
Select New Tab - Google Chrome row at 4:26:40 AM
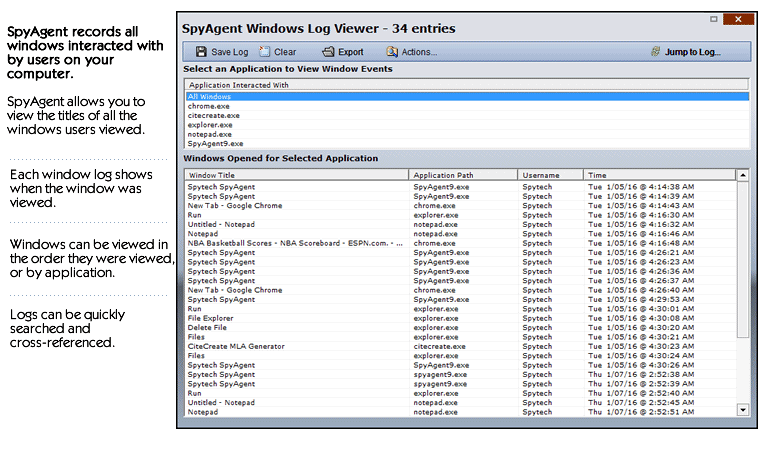coord(460,290)
